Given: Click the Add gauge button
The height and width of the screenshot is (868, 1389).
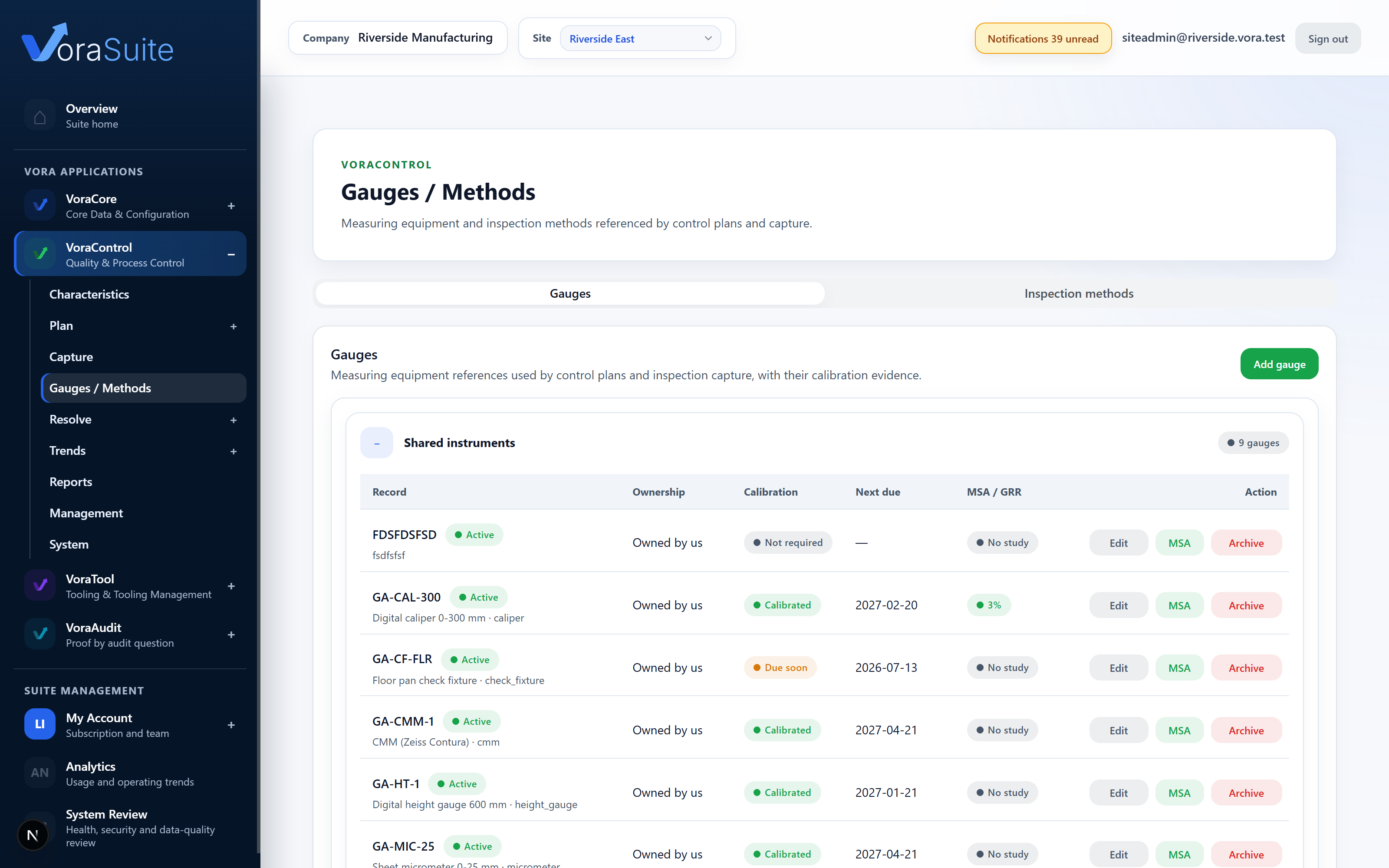Looking at the screenshot, I should pyautogui.click(x=1279, y=364).
